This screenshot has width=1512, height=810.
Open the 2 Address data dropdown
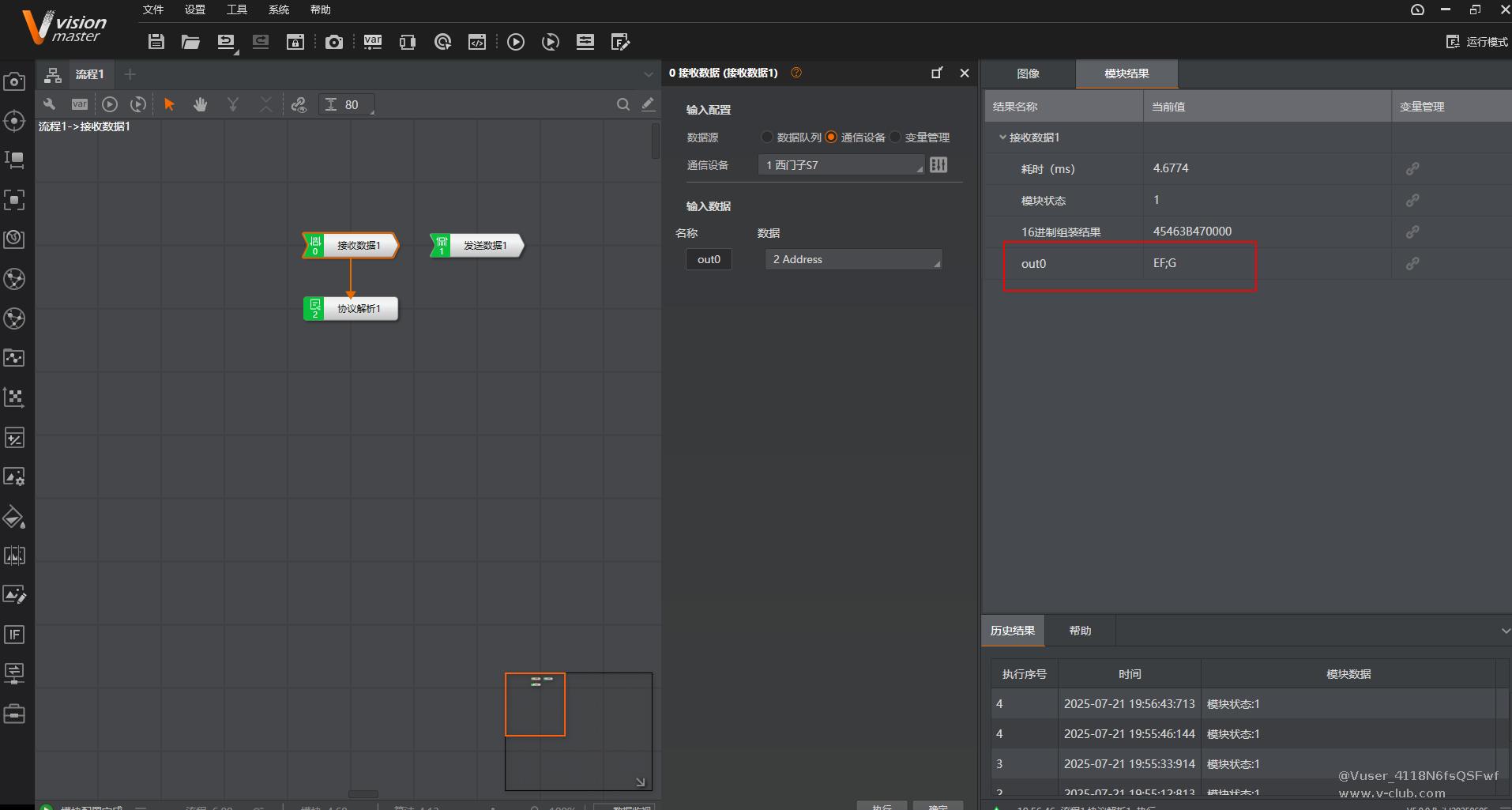point(853,259)
